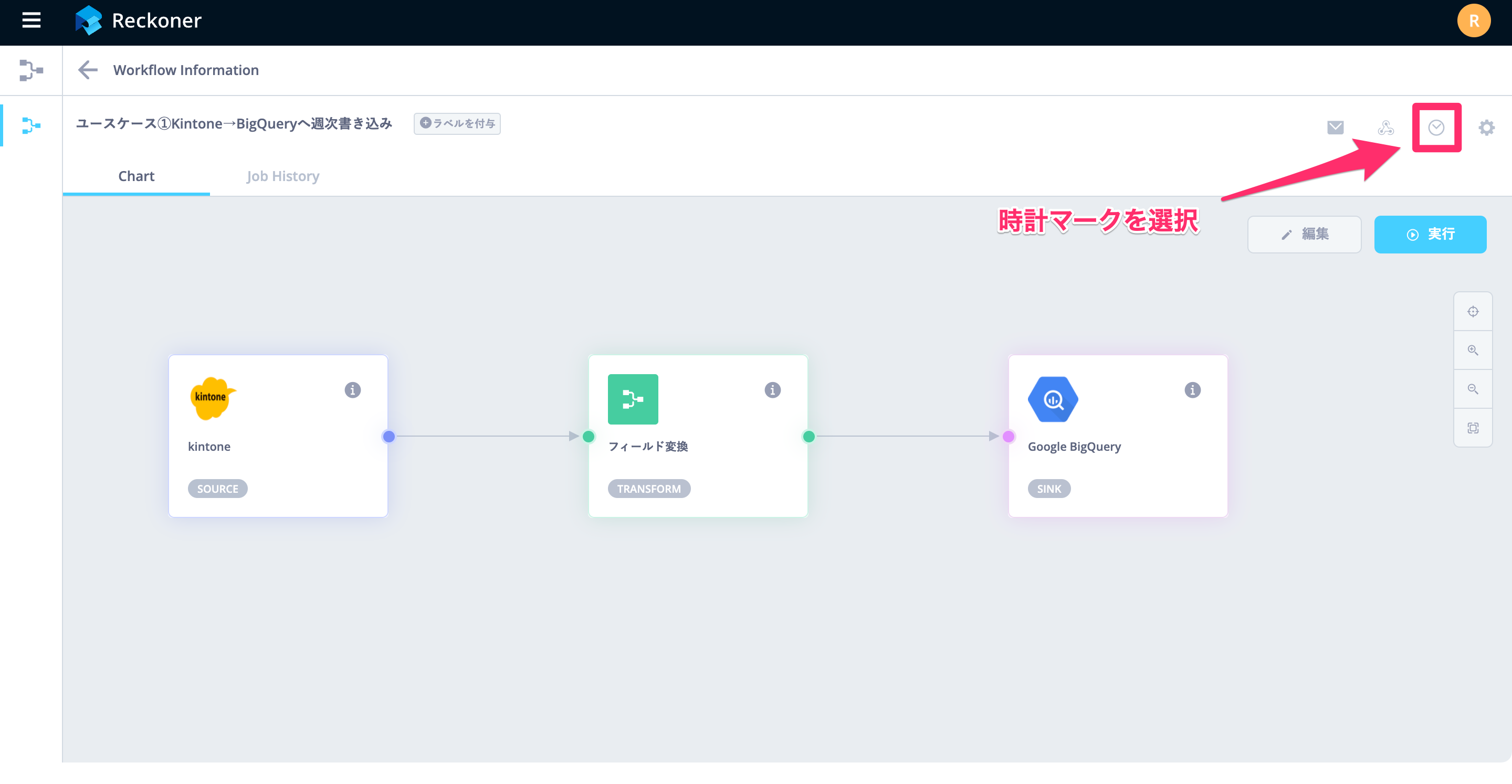Click the TRANSFORM badge
1512x784 pixels.
click(x=649, y=489)
